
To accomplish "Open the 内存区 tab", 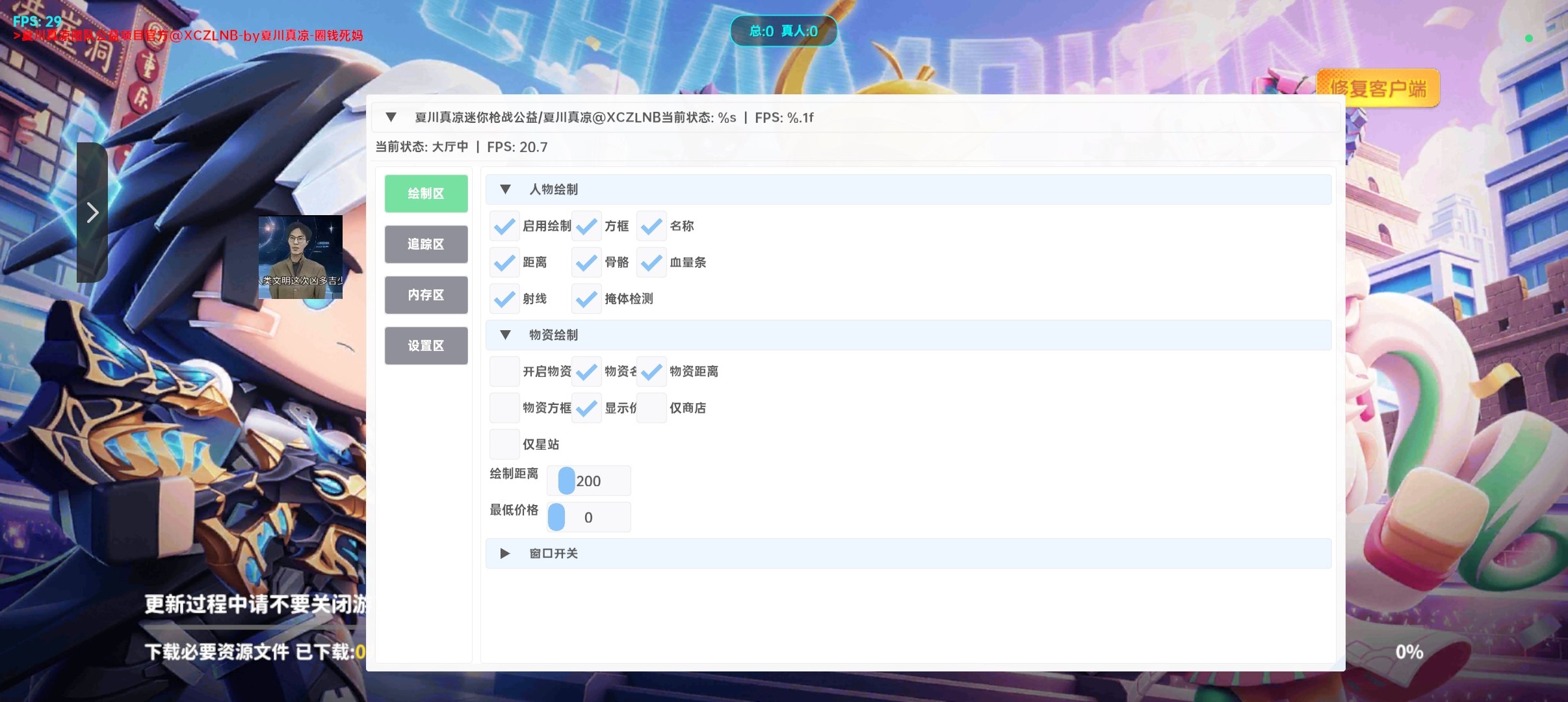I will [x=426, y=294].
